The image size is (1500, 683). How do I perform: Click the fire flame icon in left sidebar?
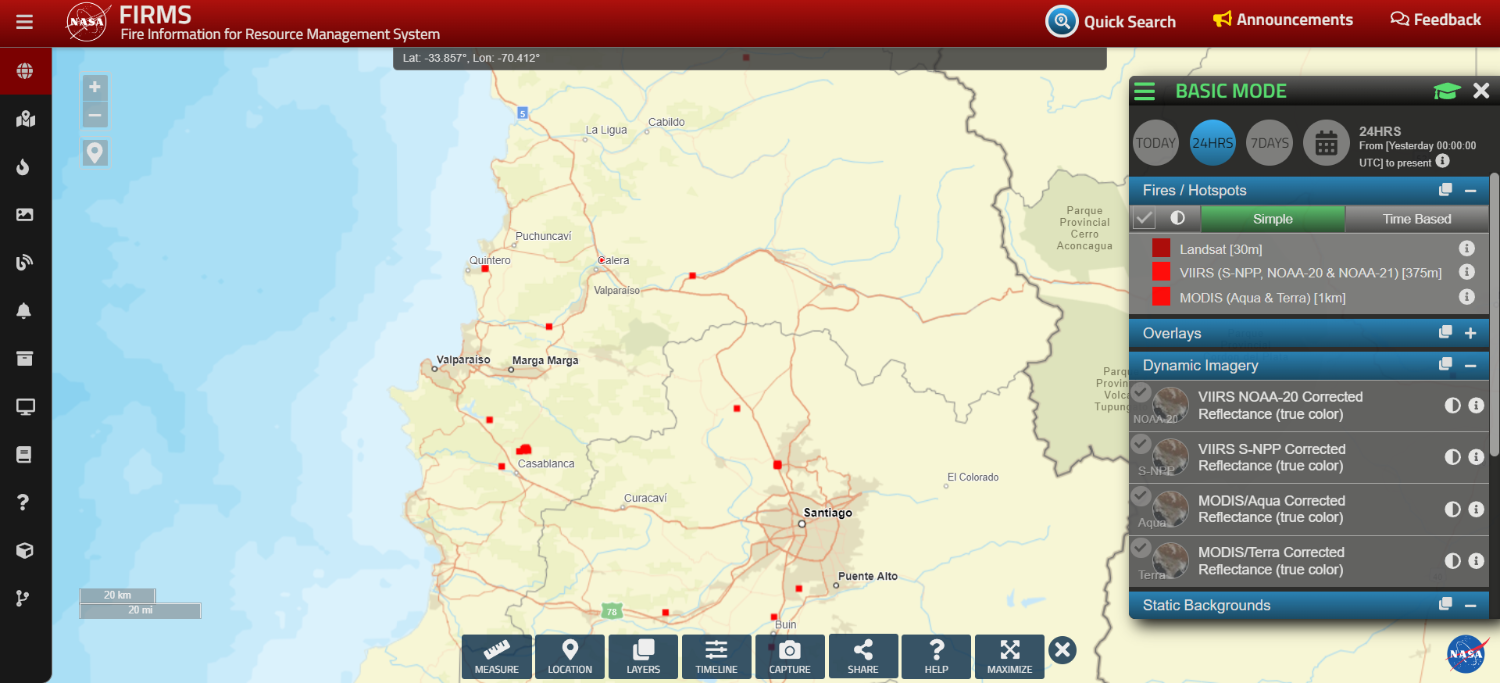coord(25,167)
